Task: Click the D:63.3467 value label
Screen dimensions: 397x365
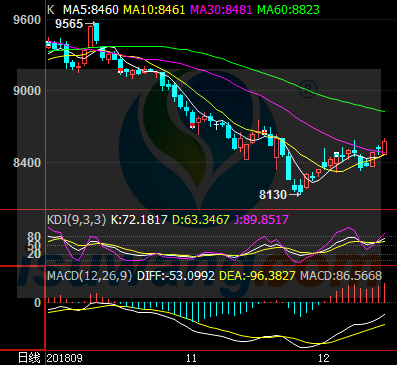Action: click(x=201, y=220)
